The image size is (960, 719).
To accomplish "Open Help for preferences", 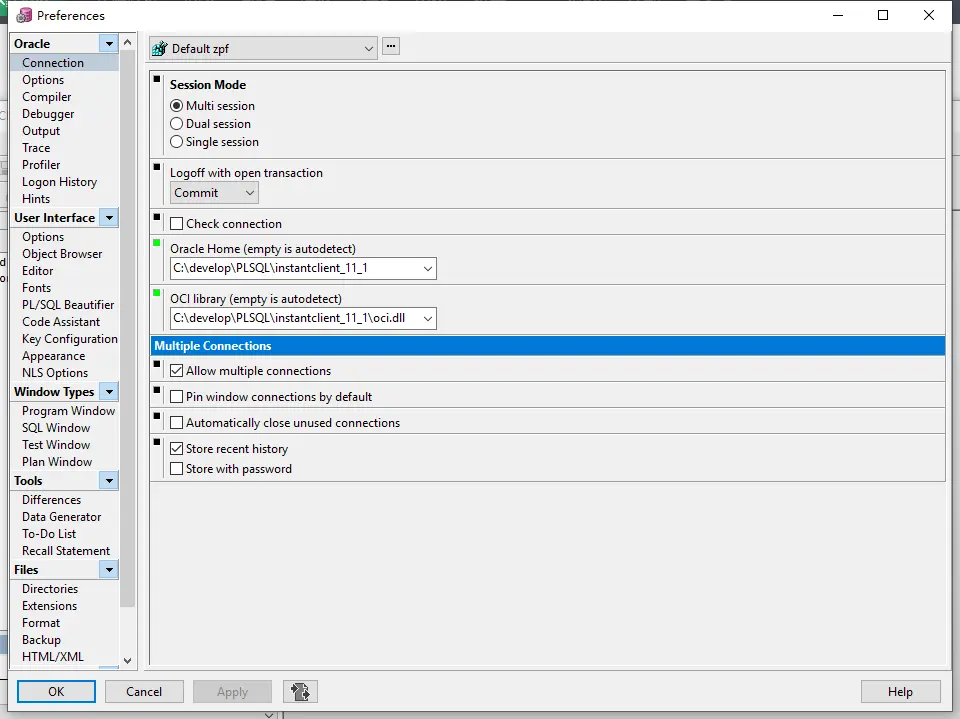I will (900, 691).
